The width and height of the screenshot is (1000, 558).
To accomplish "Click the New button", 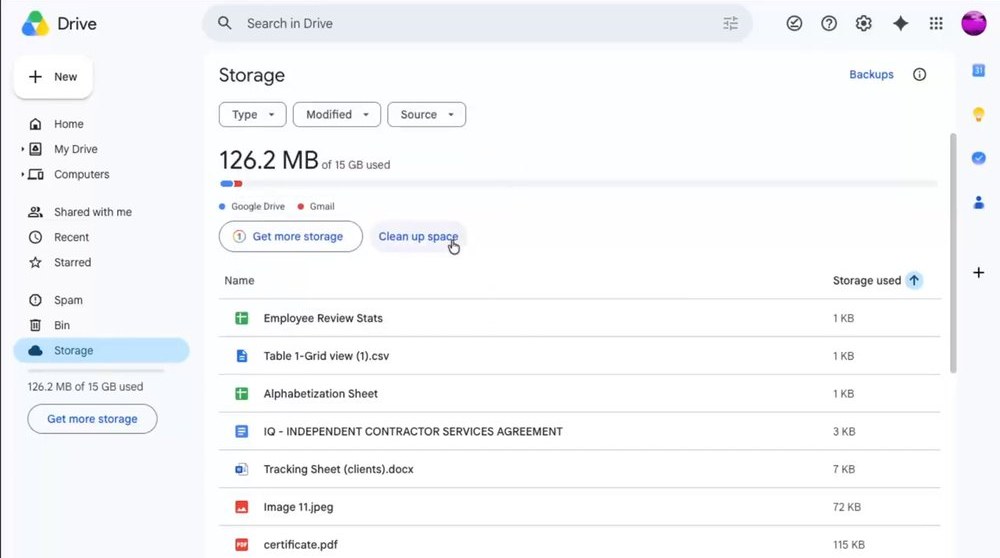I will [54, 77].
